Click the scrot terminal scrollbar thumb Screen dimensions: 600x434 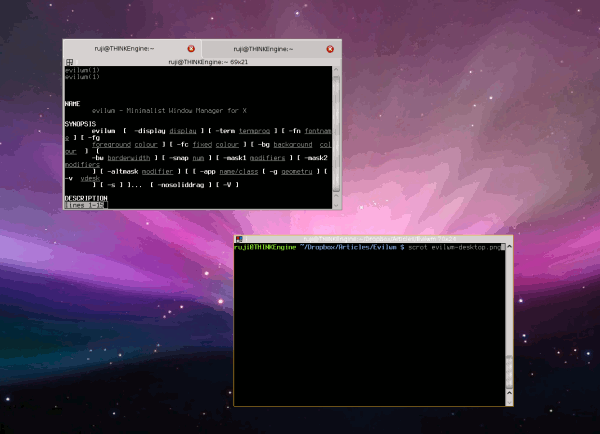[x=509, y=371]
